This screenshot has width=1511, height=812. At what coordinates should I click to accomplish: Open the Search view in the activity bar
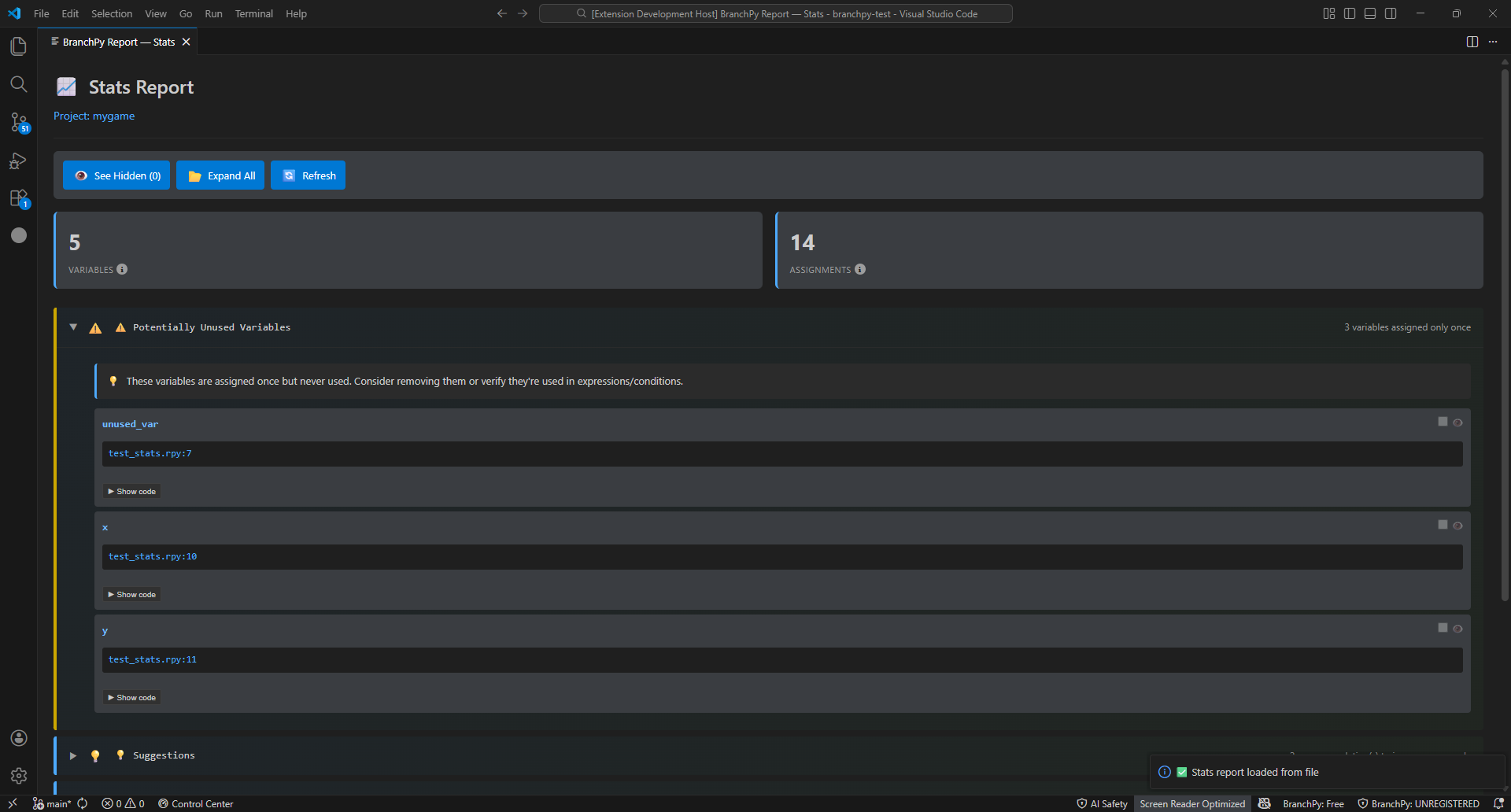(18, 84)
